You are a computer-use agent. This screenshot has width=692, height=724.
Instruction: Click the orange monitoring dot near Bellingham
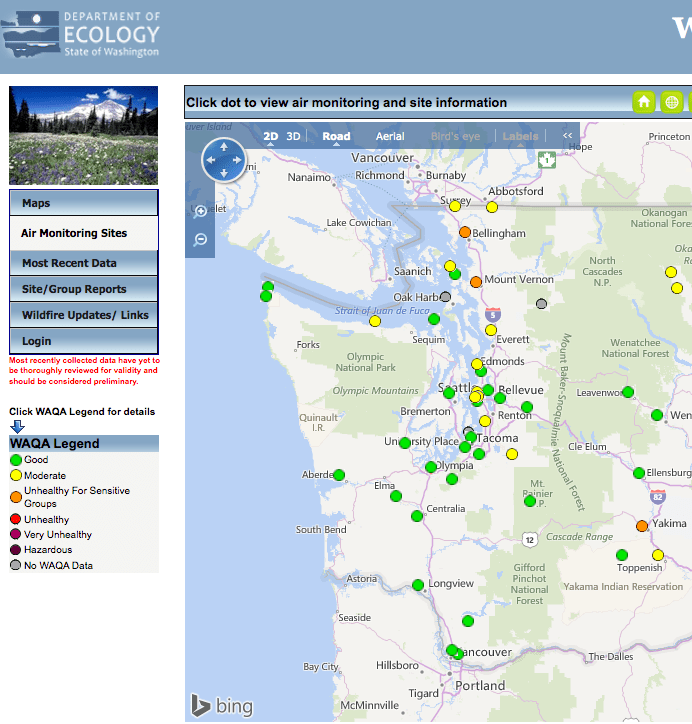point(465,232)
